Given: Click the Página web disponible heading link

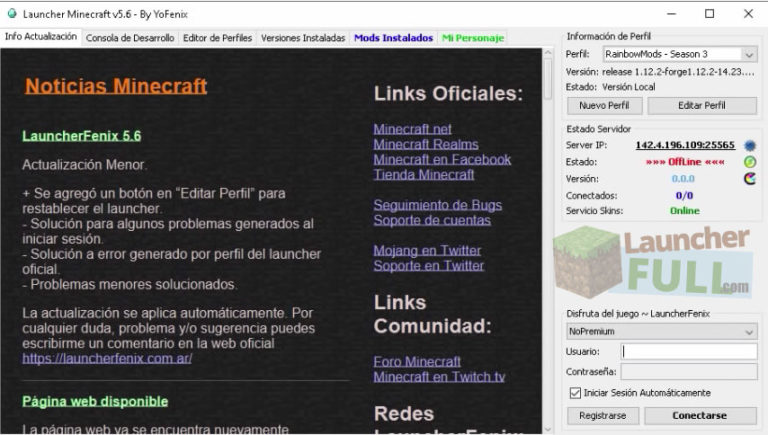Looking at the screenshot, I should (95, 401).
